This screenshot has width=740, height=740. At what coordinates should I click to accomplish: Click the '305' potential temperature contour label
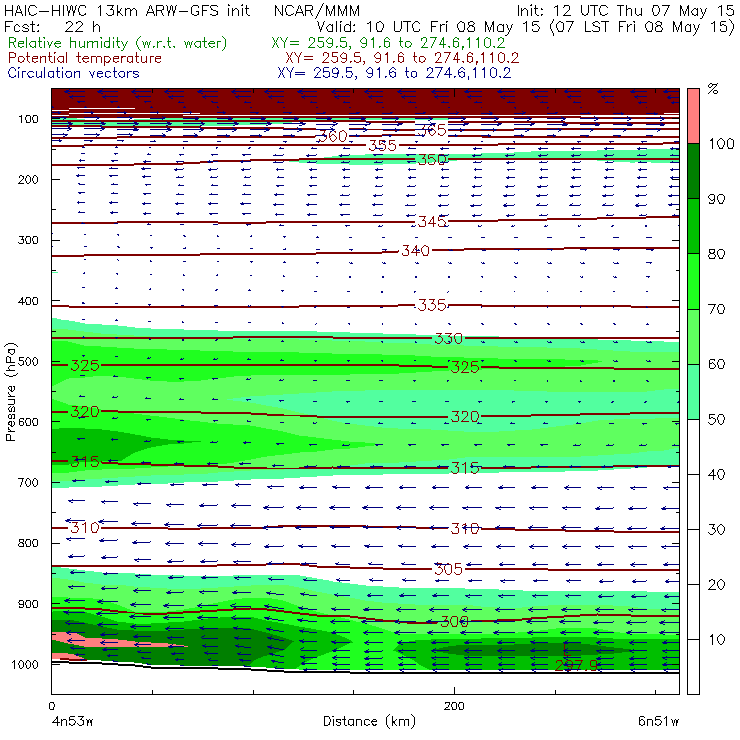point(448,569)
